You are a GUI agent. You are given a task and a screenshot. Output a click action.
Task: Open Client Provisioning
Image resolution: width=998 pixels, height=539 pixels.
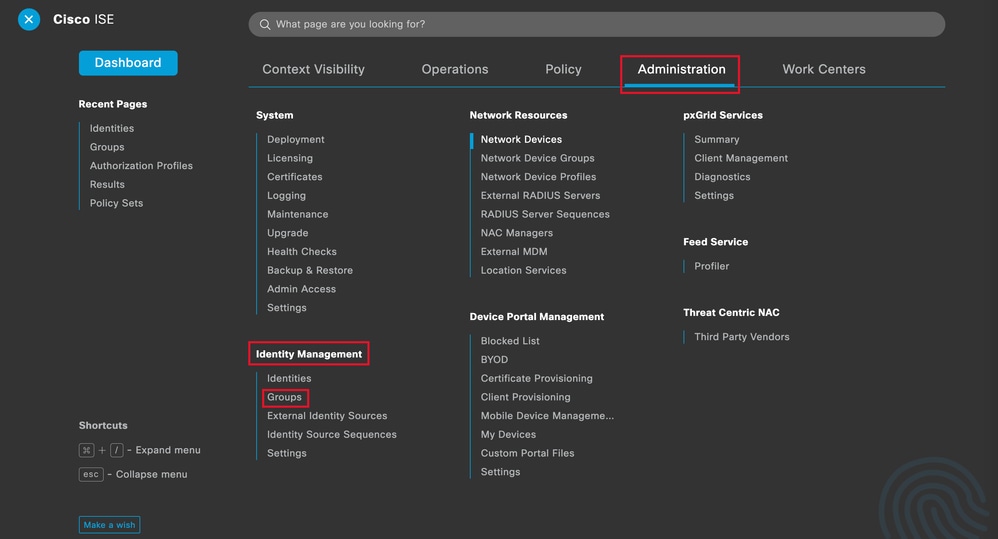click(x=525, y=397)
